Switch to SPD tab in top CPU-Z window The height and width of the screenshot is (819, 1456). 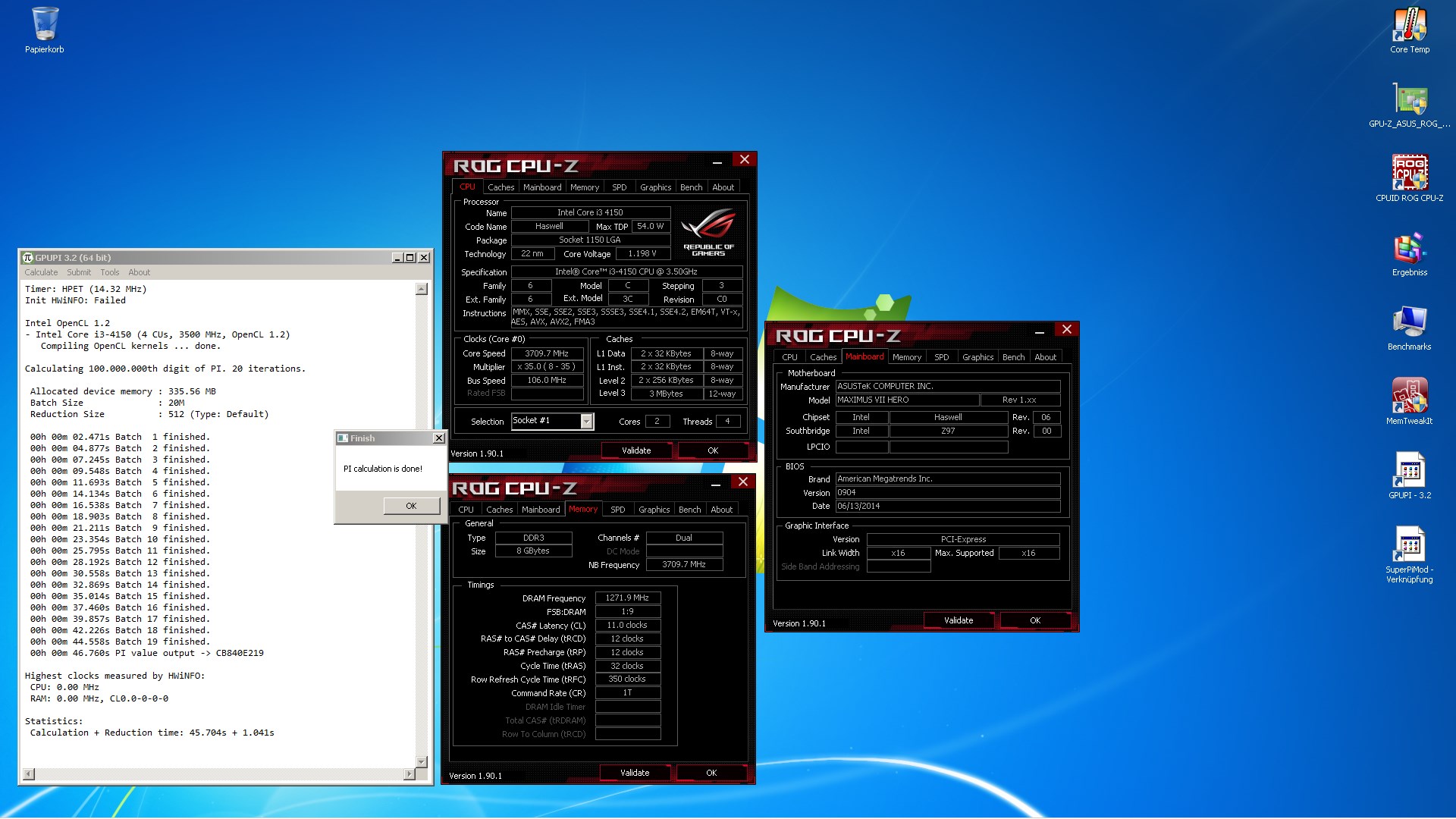[x=620, y=187]
